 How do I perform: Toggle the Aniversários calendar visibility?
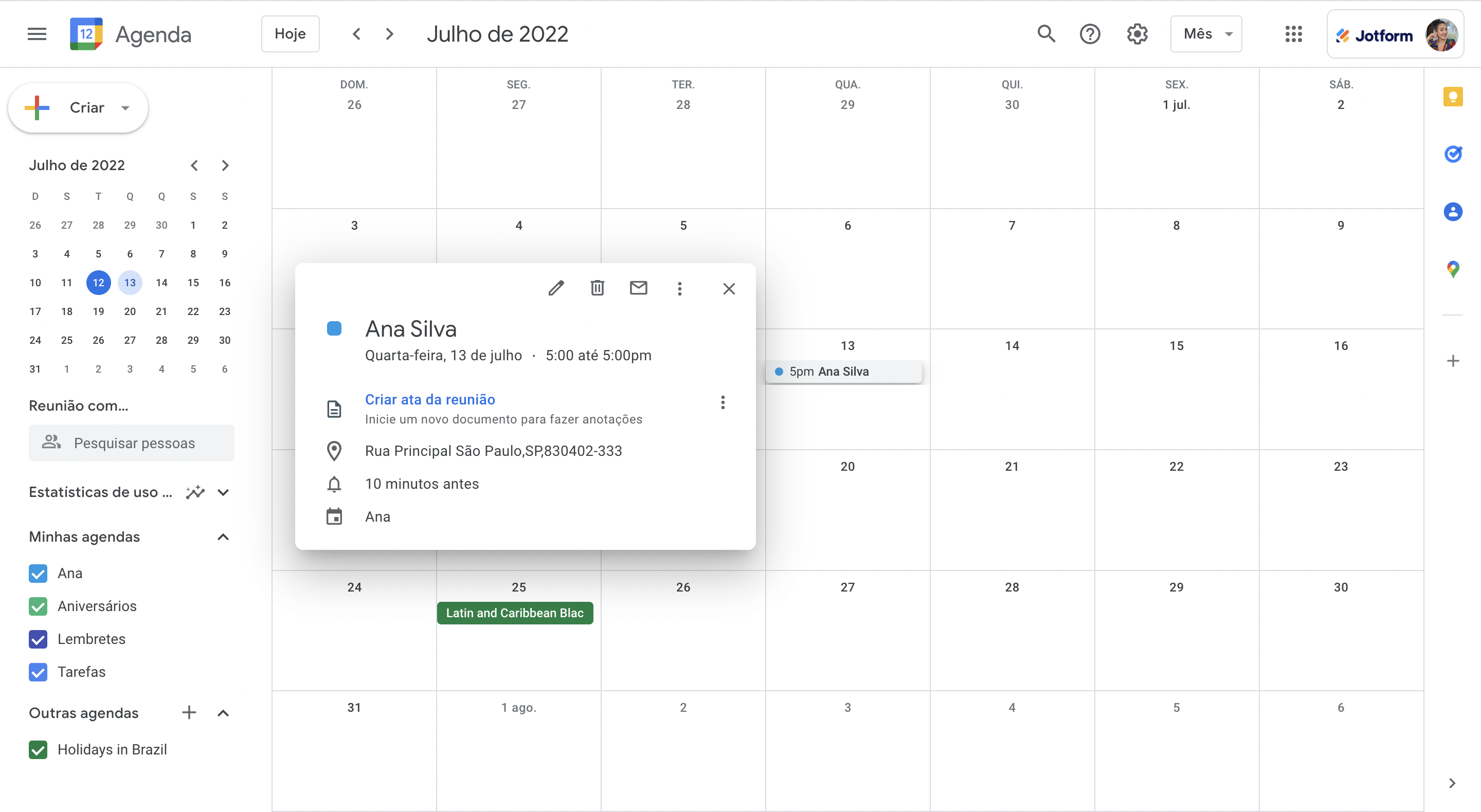(39, 605)
